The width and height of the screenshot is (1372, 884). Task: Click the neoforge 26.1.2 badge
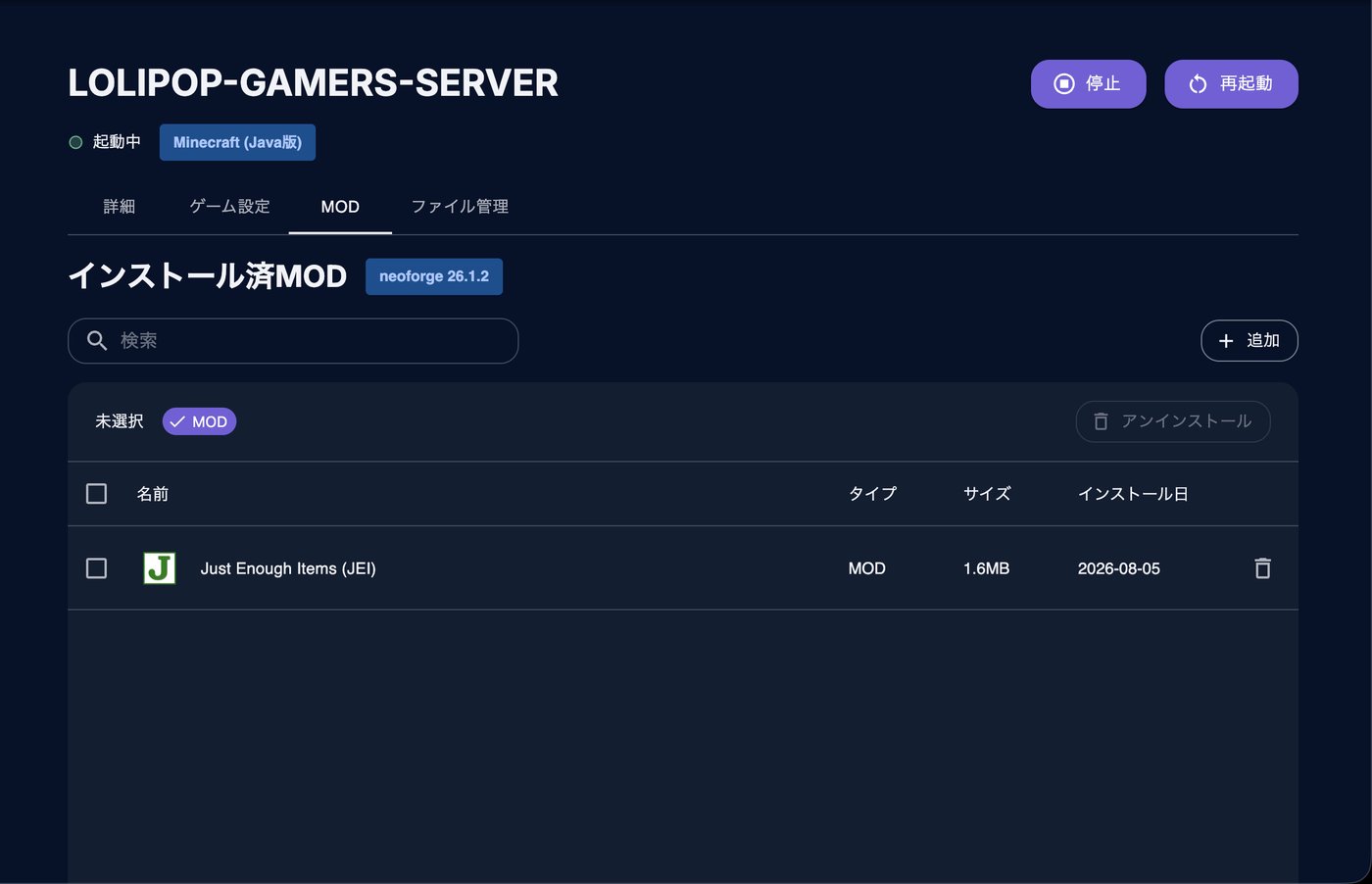(x=434, y=276)
